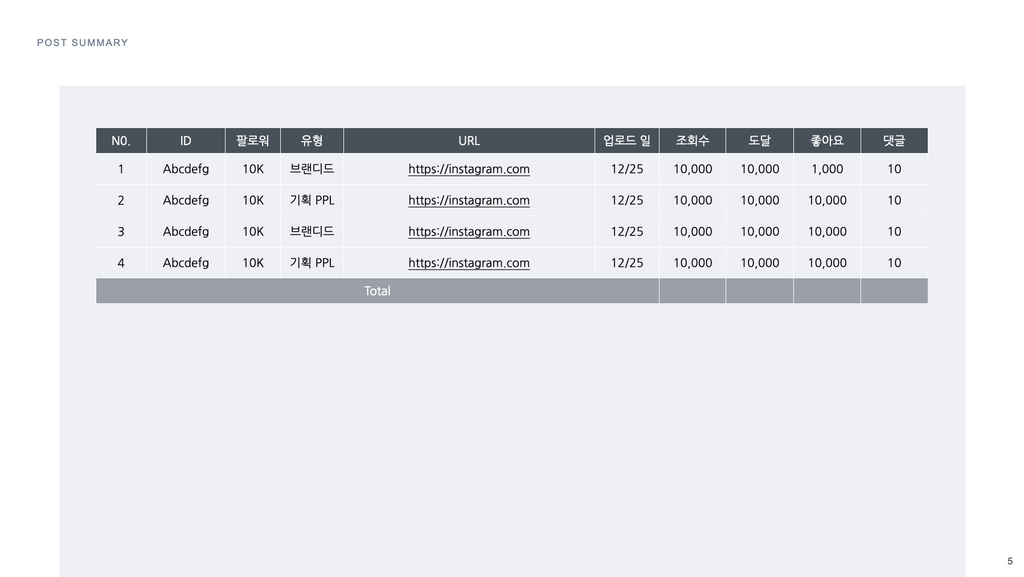Select the 댓글 column header
The image size is (1024, 577).
[894, 140]
